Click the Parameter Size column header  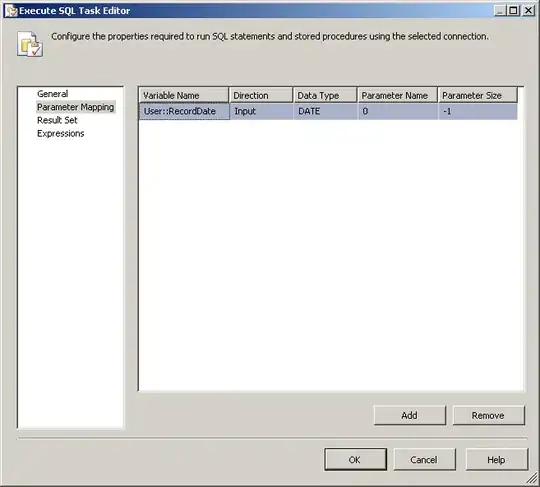coord(478,95)
